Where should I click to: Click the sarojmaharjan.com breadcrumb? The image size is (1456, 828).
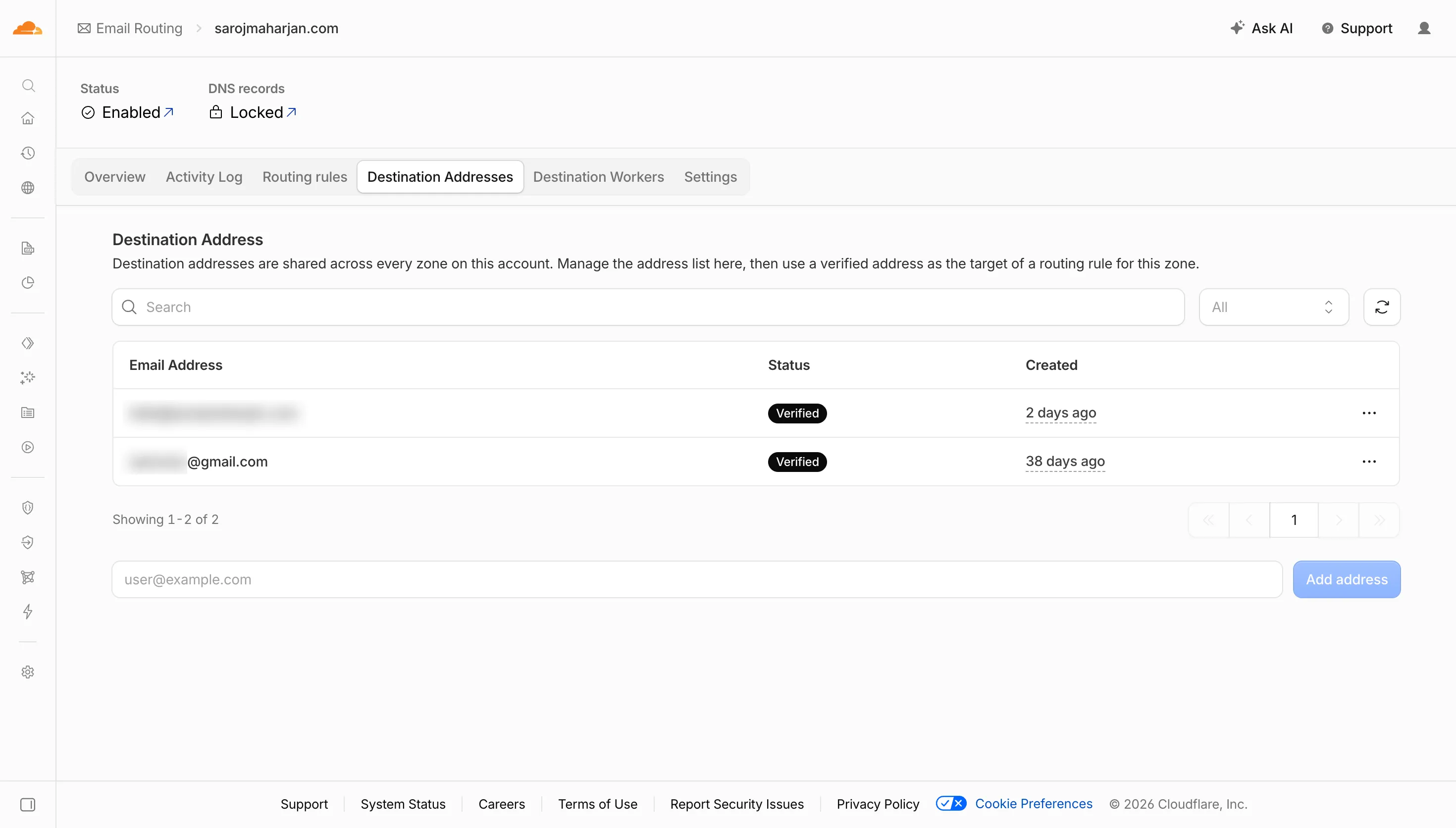tap(276, 28)
